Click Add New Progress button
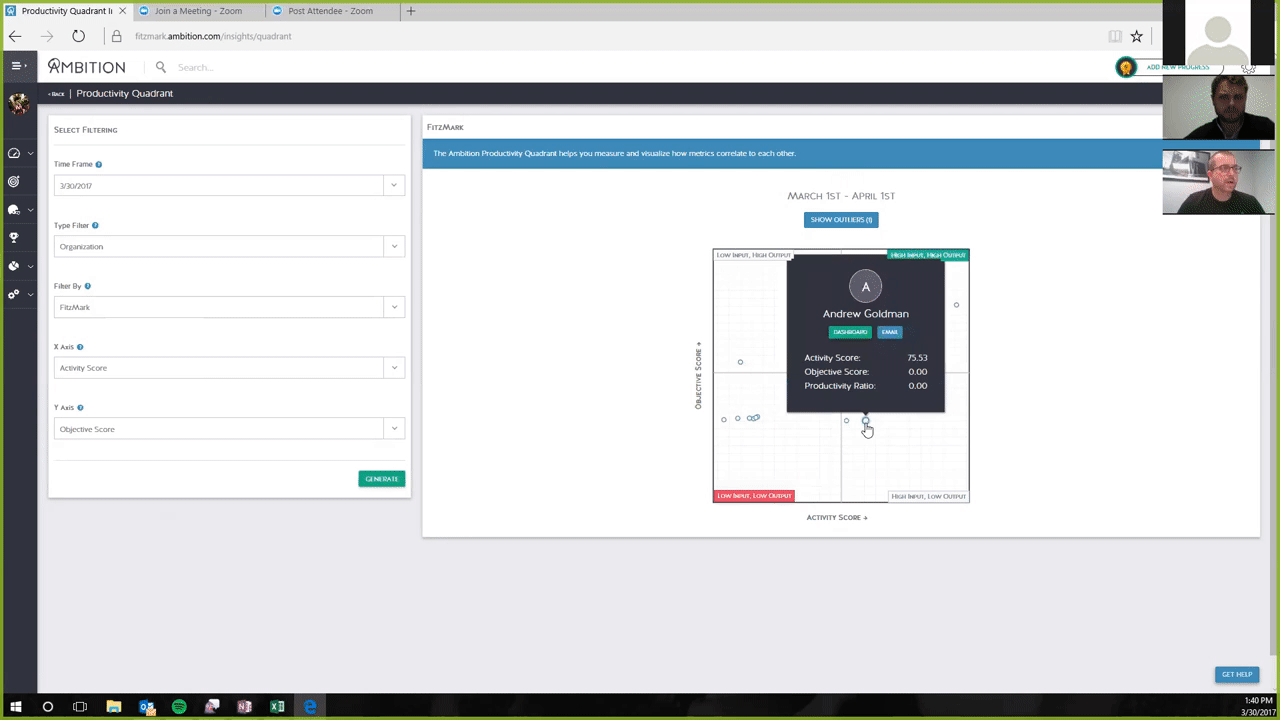 click(1178, 67)
